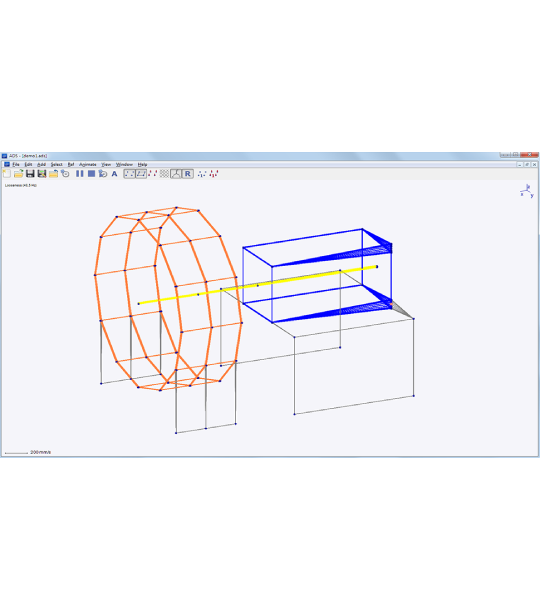
Task: Click the red-blue point labels icon
Action: coord(153,174)
